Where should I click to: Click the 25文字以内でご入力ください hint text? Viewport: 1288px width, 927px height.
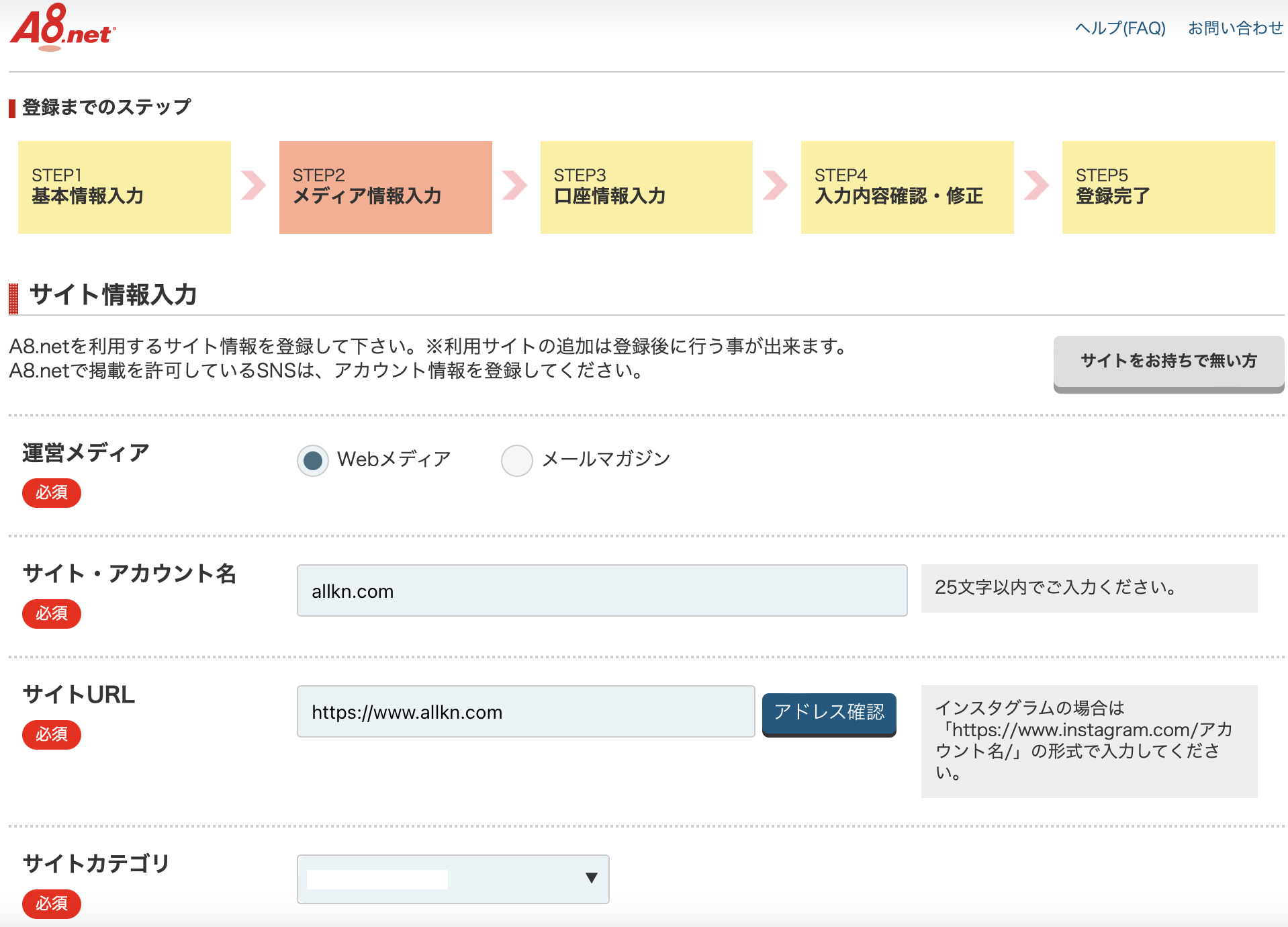tap(1055, 588)
